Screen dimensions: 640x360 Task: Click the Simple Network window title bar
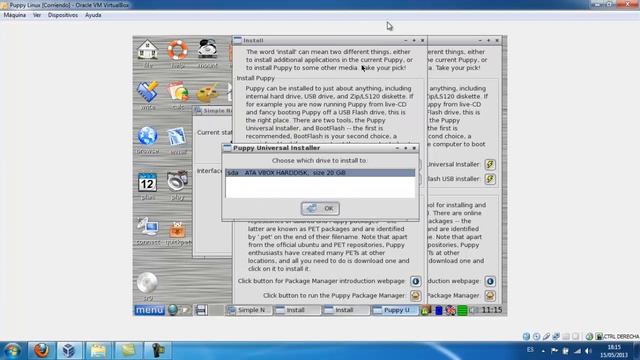pyautogui.click(x=213, y=111)
